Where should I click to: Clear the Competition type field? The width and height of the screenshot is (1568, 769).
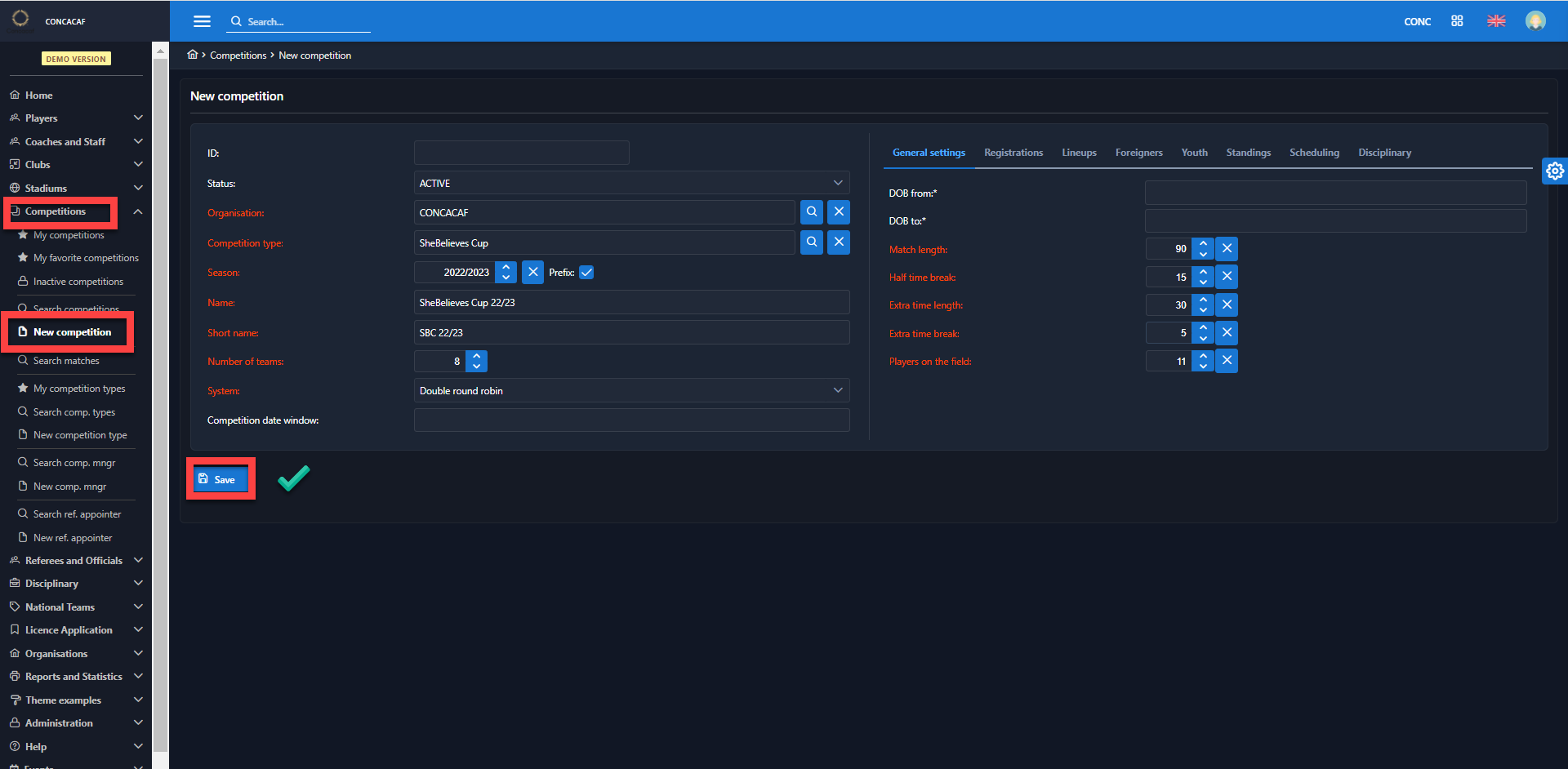point(839,242)
